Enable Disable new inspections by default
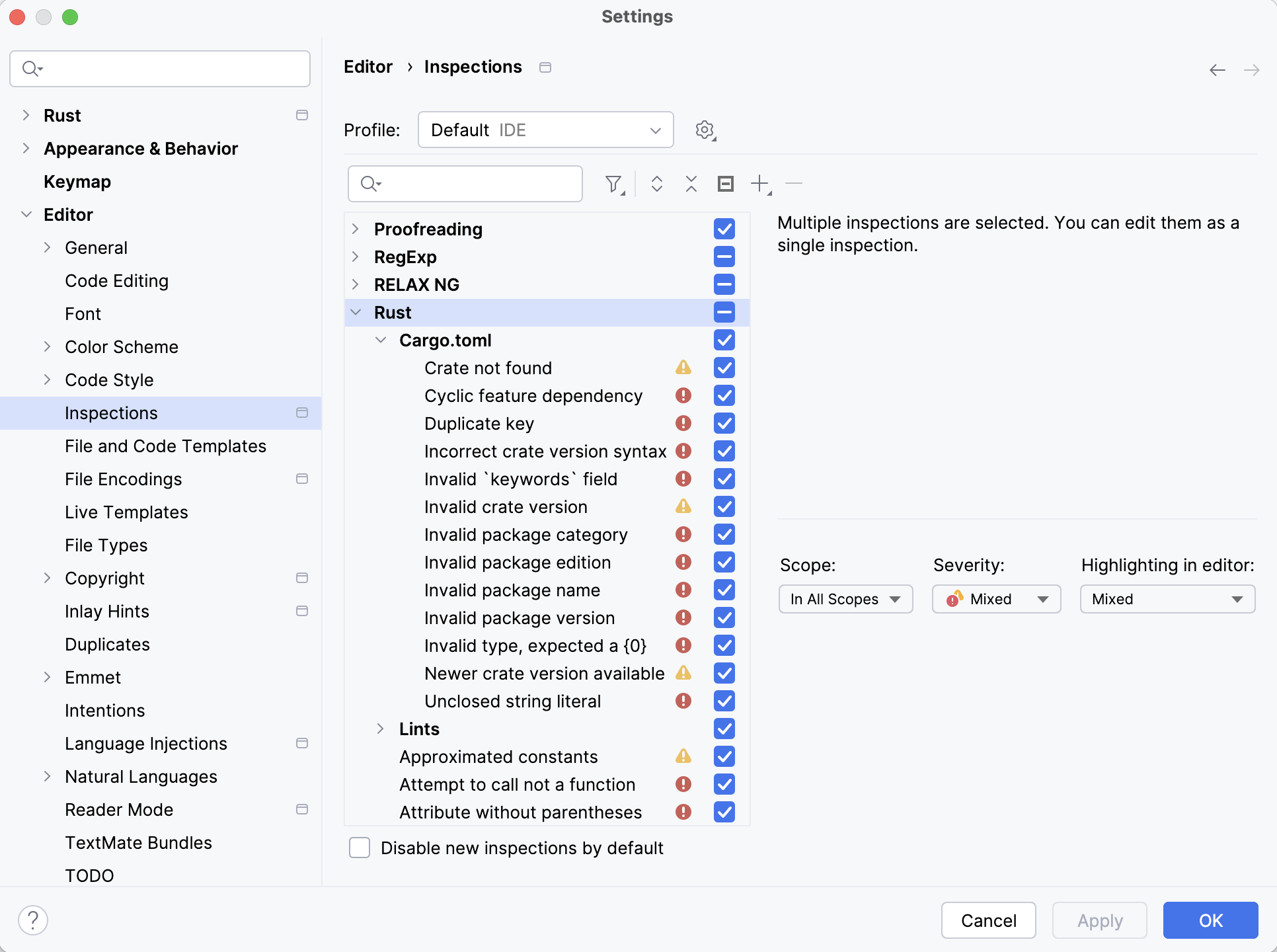The image size is (1277, 952). (359, 848)
